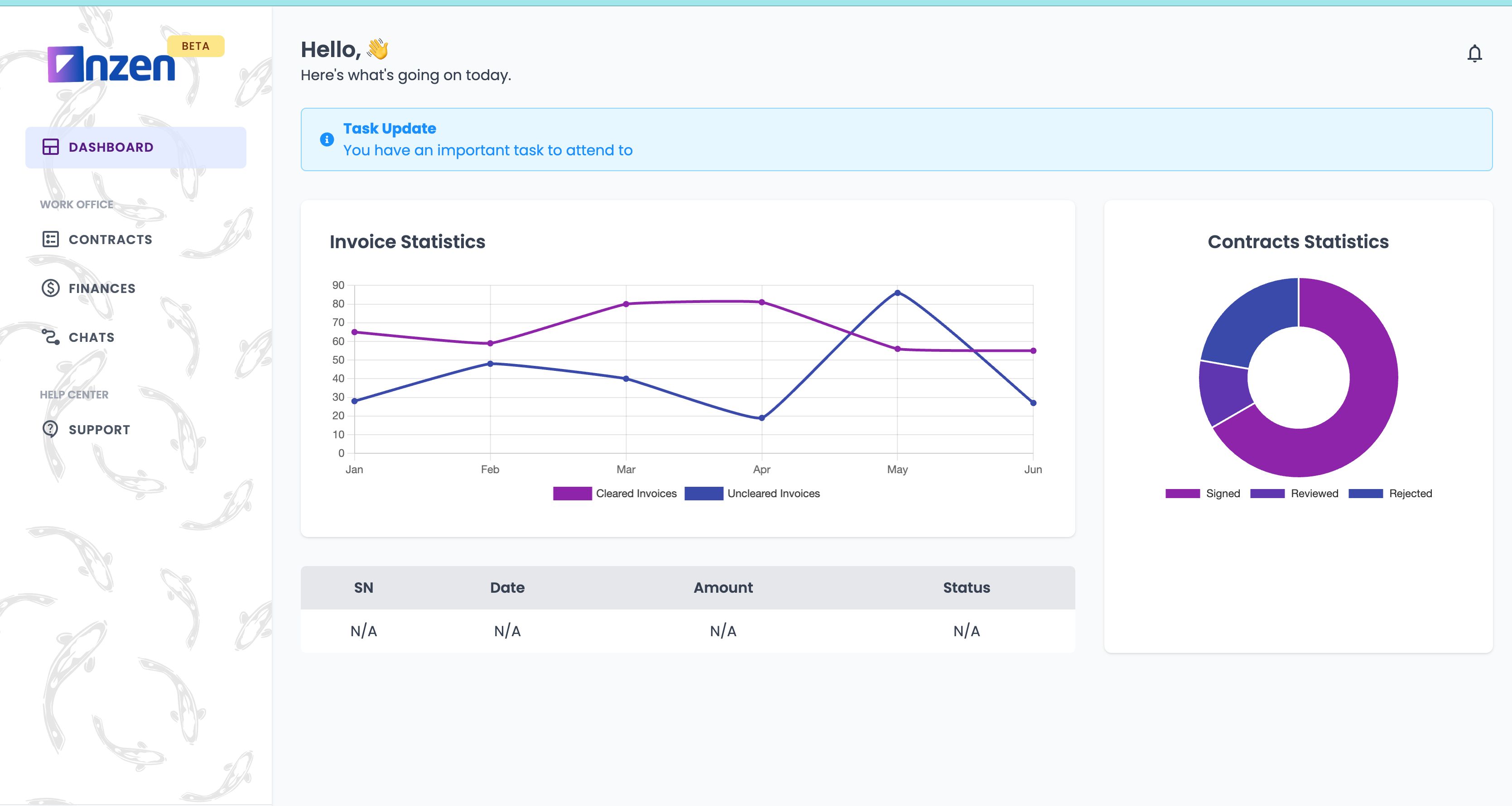Click the Jun uncleared invoices data point
Screen dimensions: 1512x806
(x=1033, y=403)
